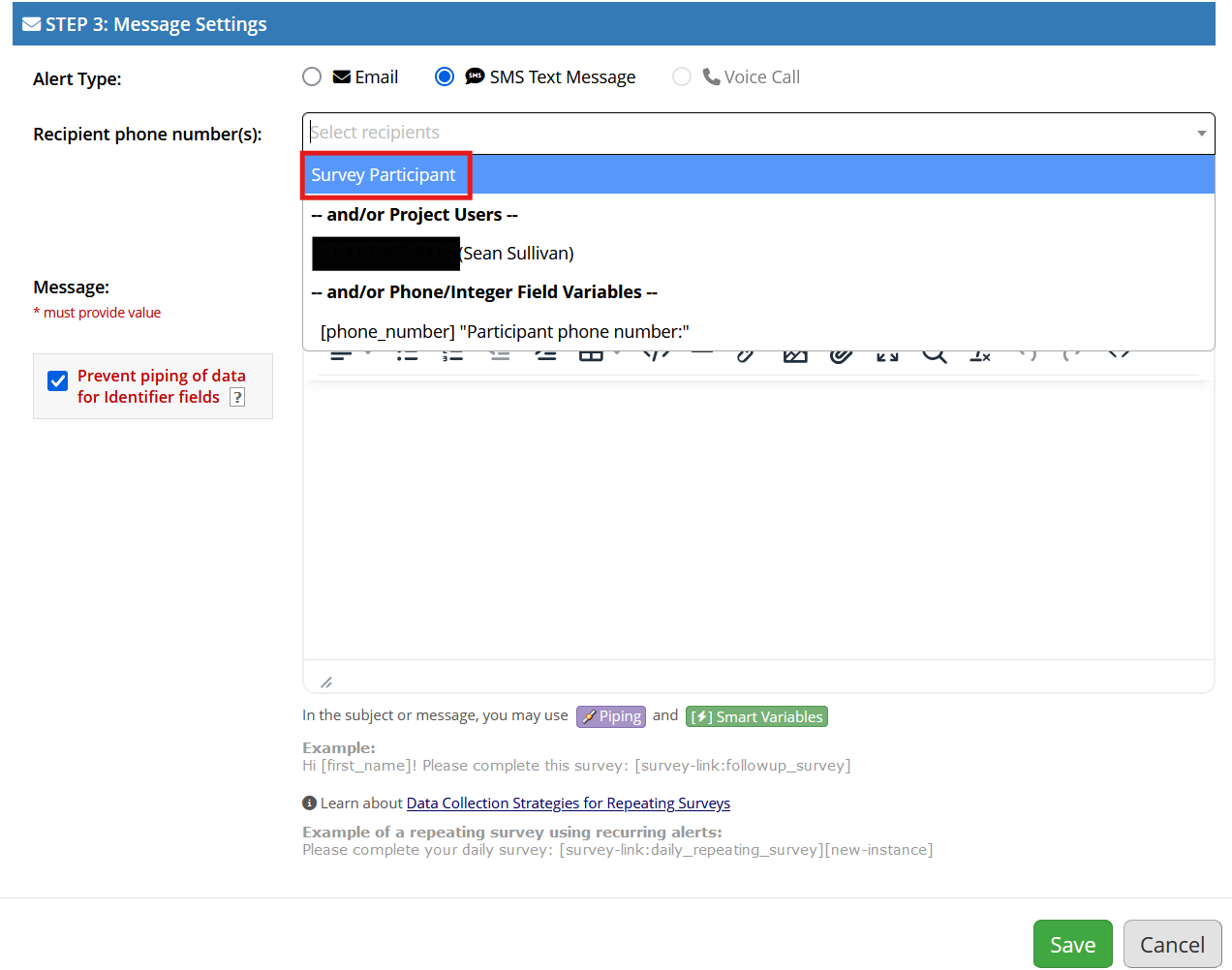The height and width of the screenshot is (970, 1232).
Task: Click the editor resize handle
Action: click(x=326, y=682)
